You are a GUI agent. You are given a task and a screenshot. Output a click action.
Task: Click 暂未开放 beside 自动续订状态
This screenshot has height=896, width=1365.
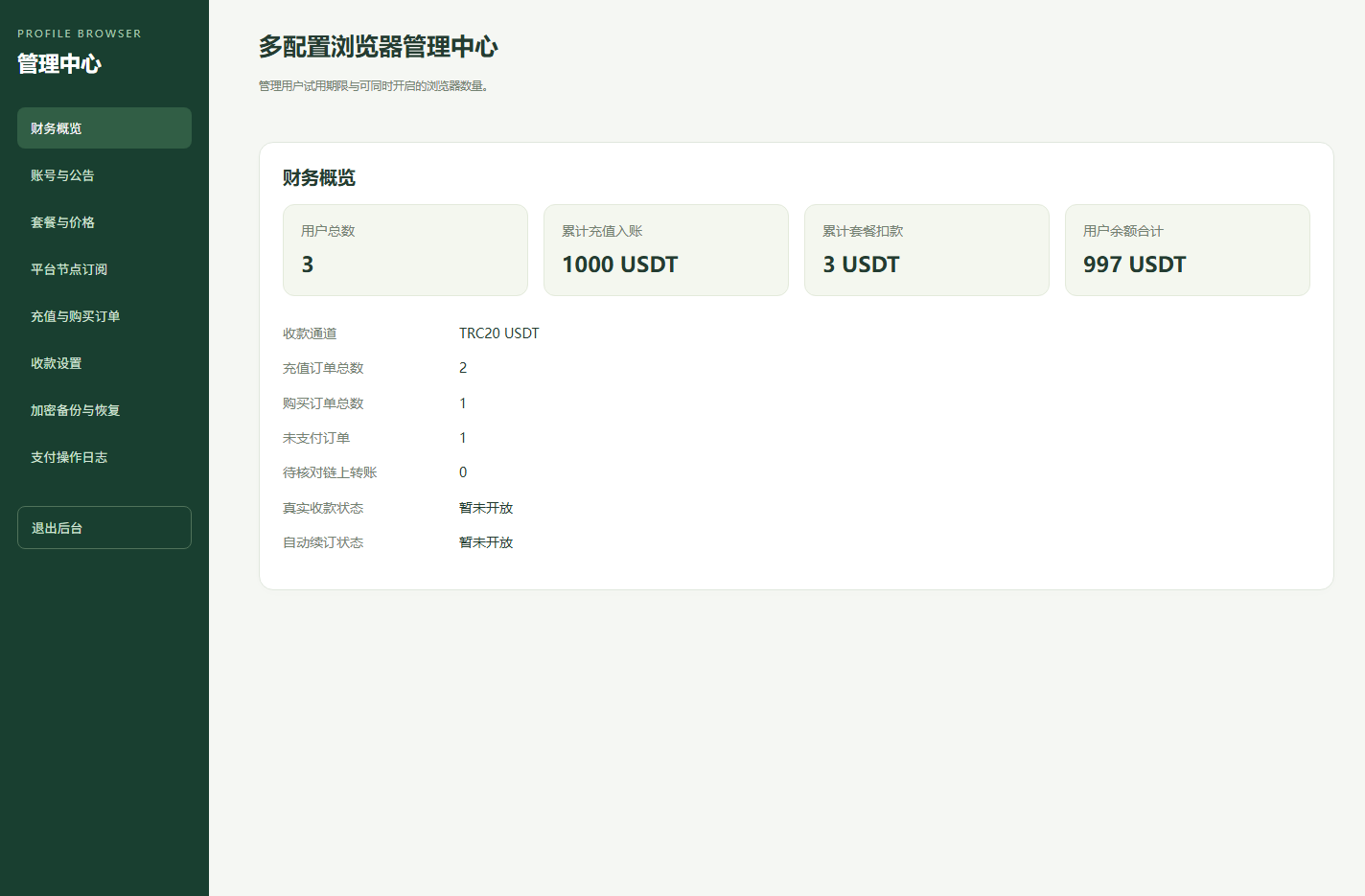[486, 542]
